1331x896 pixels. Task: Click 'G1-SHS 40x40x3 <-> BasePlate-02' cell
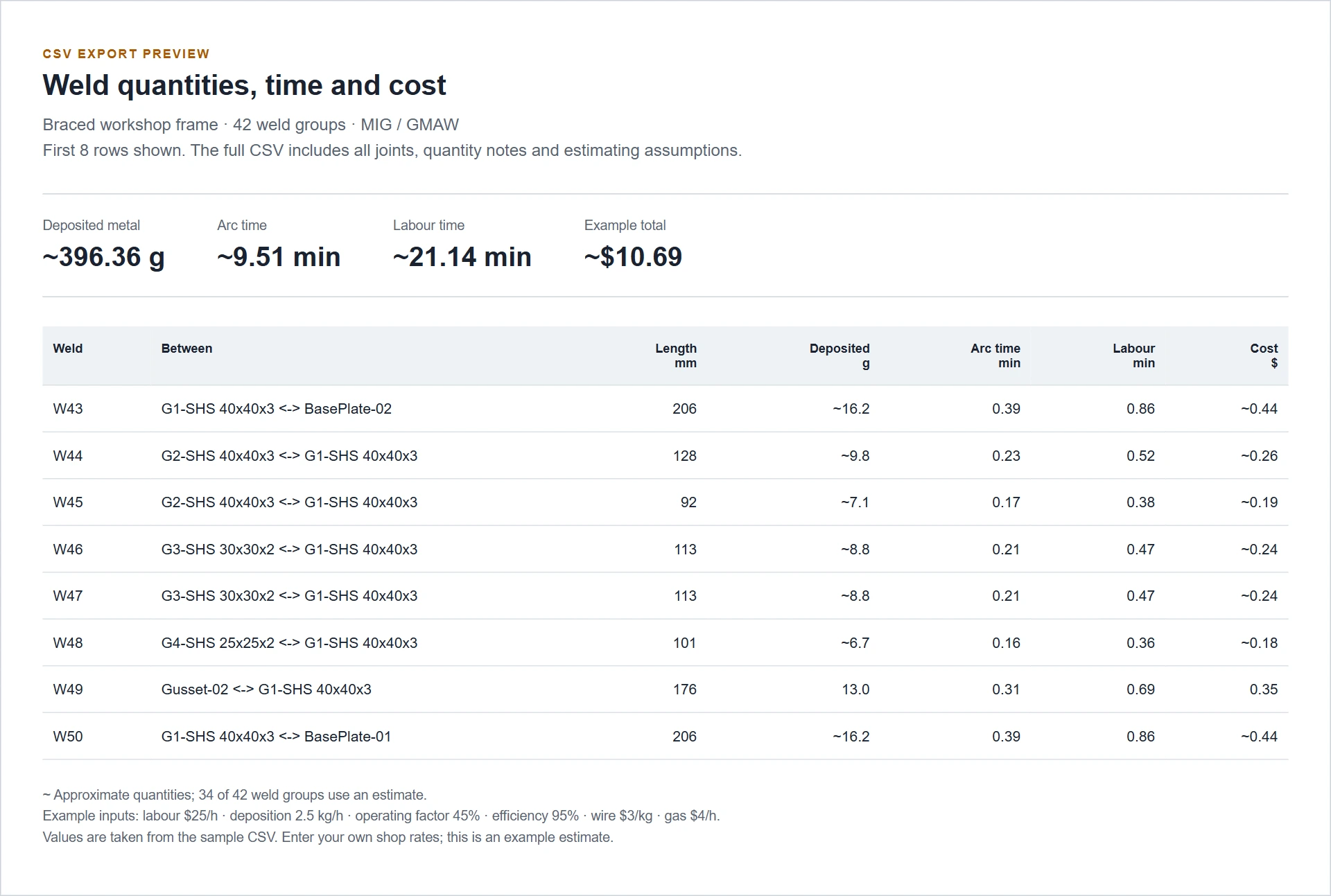[x=277, y=409]
